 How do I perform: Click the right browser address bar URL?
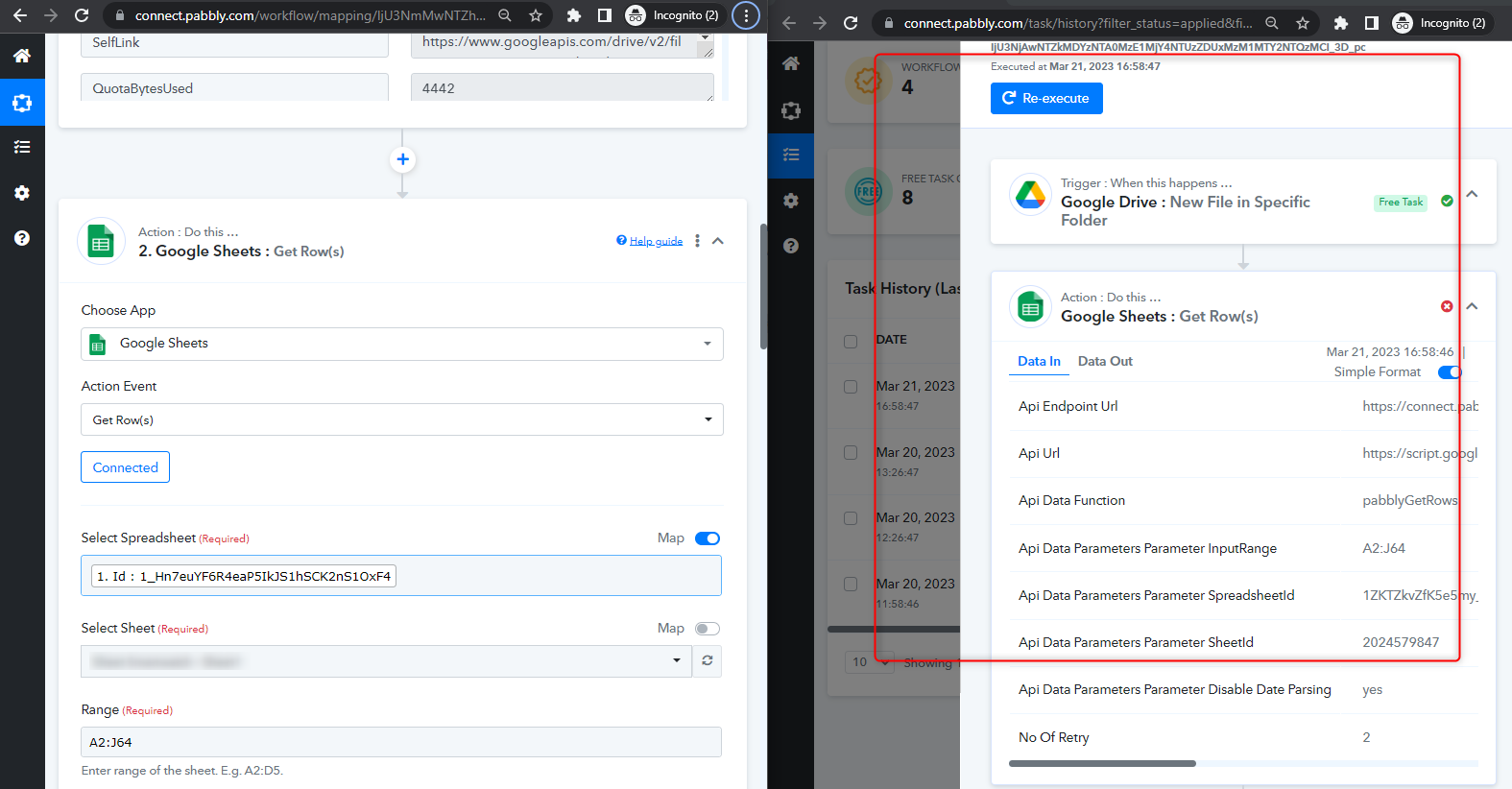pyautogui.click(x=1077, y=23)
